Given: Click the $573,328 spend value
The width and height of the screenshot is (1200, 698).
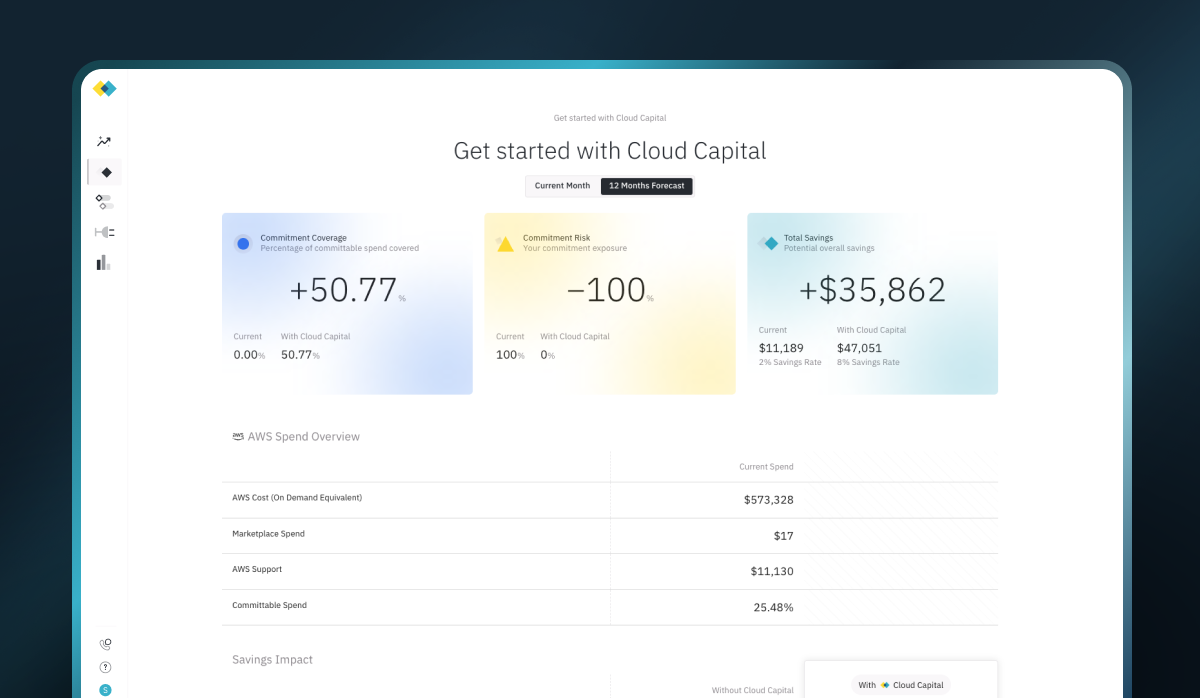Looking at the screenshot, I should (x=769, y=500).
